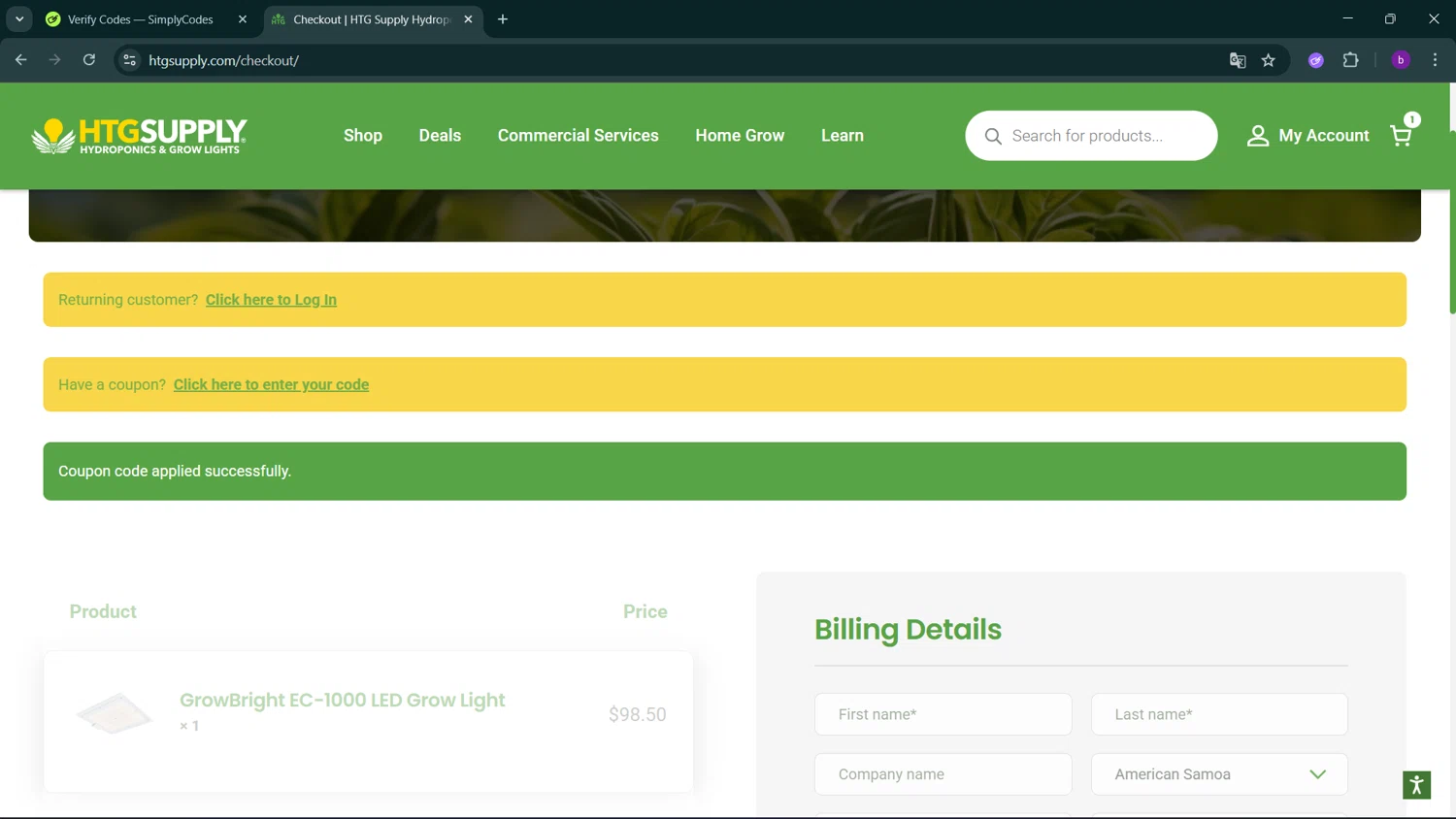Image resolution: width=1456 pixels, height=819 pixels.
Task: Open My Account
Action: pyautogui.click(x=1307, y=136)
